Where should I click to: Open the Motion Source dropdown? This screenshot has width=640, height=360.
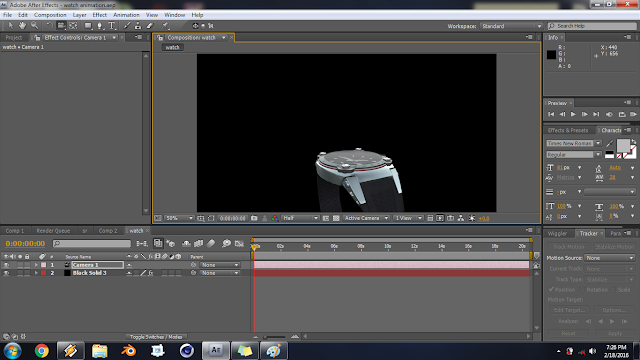pyautogui.click(x=610, y=258)
